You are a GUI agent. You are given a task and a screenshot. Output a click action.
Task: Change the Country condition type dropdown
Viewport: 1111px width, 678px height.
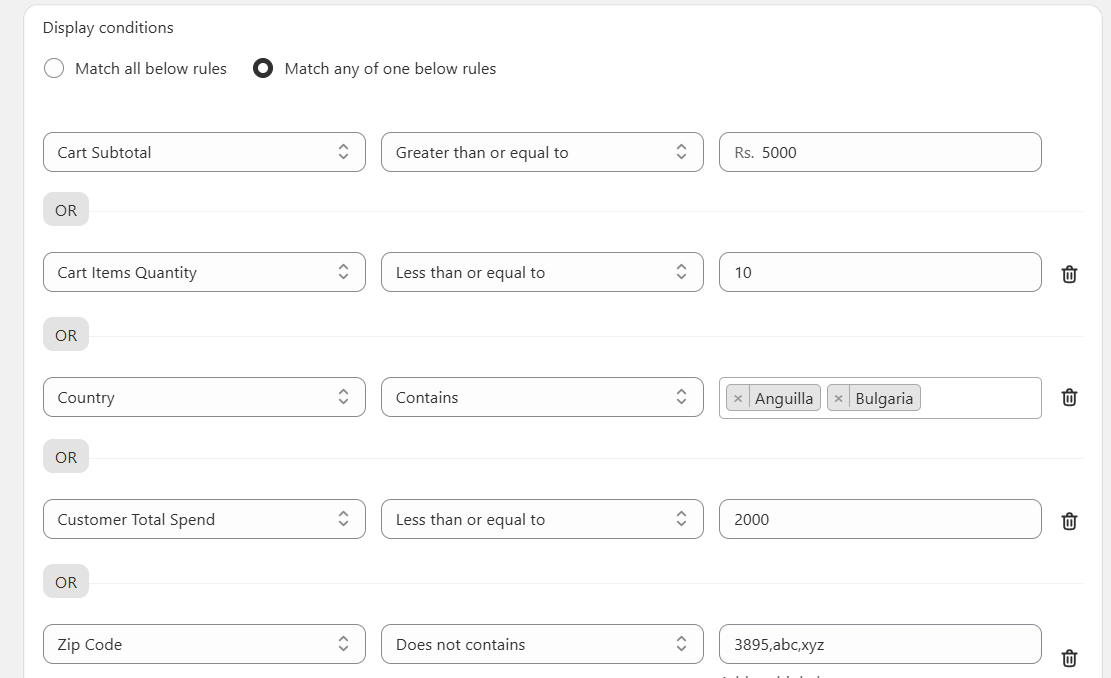click(x=204, y=397)
